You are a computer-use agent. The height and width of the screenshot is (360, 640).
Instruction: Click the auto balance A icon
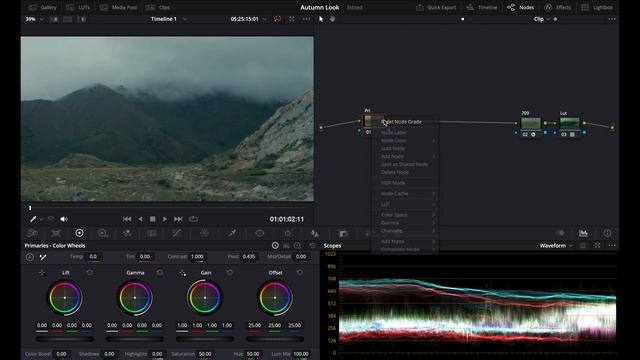click(30, 257)
